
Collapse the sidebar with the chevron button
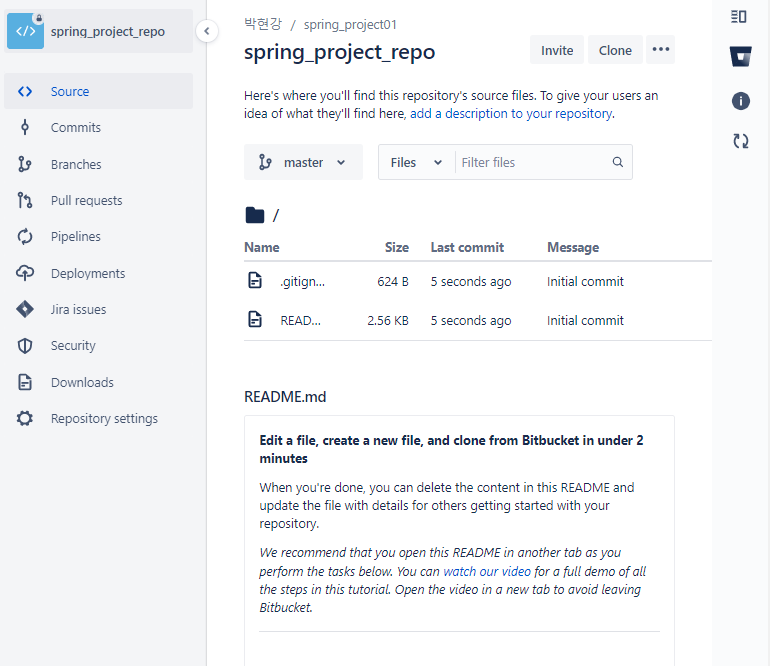tap(207, 31)
